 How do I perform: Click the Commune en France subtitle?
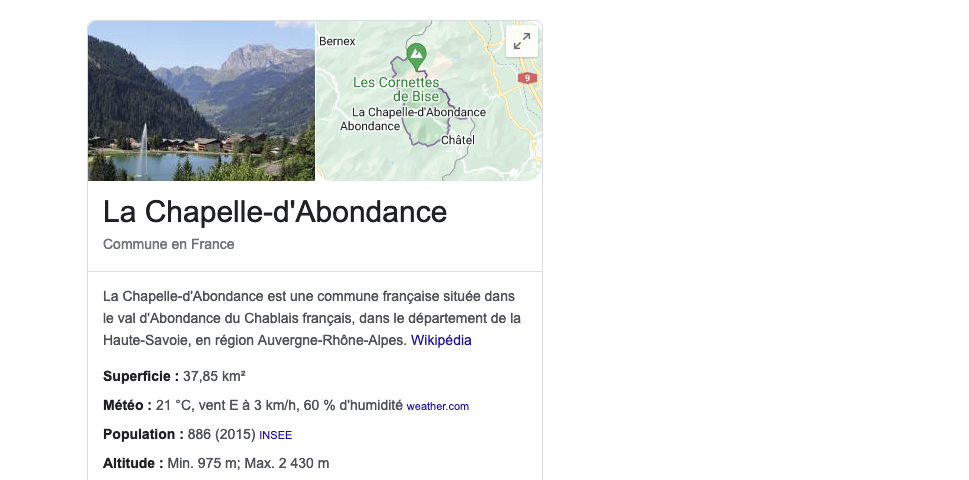tap(169, 244)
